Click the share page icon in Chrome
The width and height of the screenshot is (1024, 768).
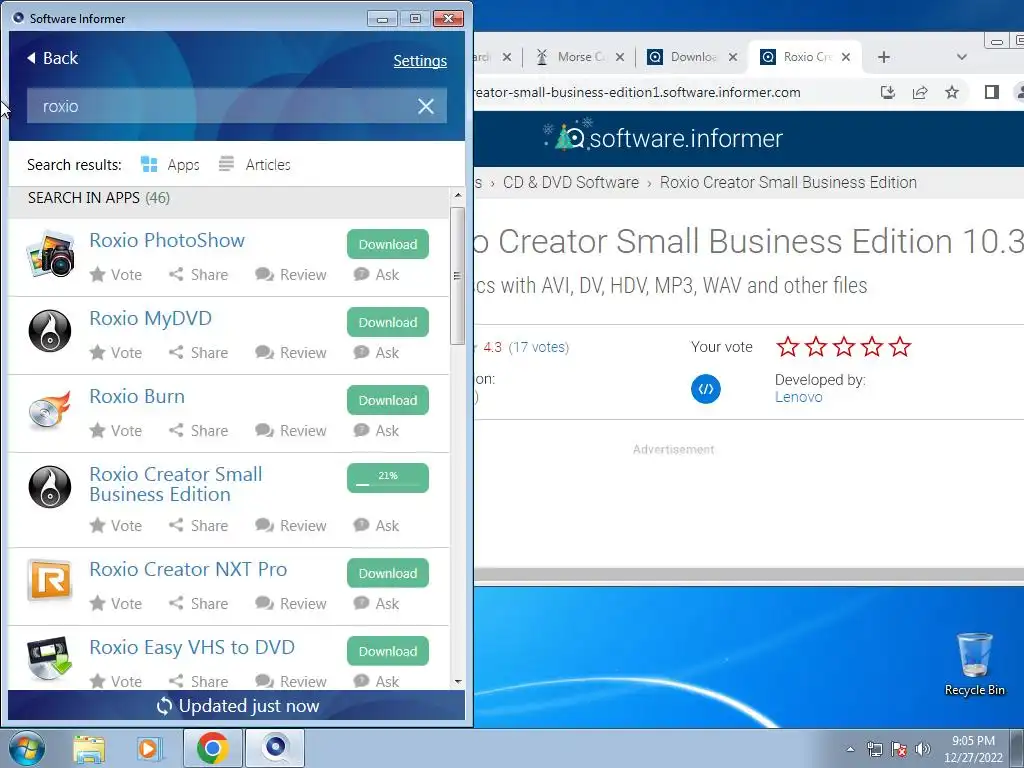920,92
